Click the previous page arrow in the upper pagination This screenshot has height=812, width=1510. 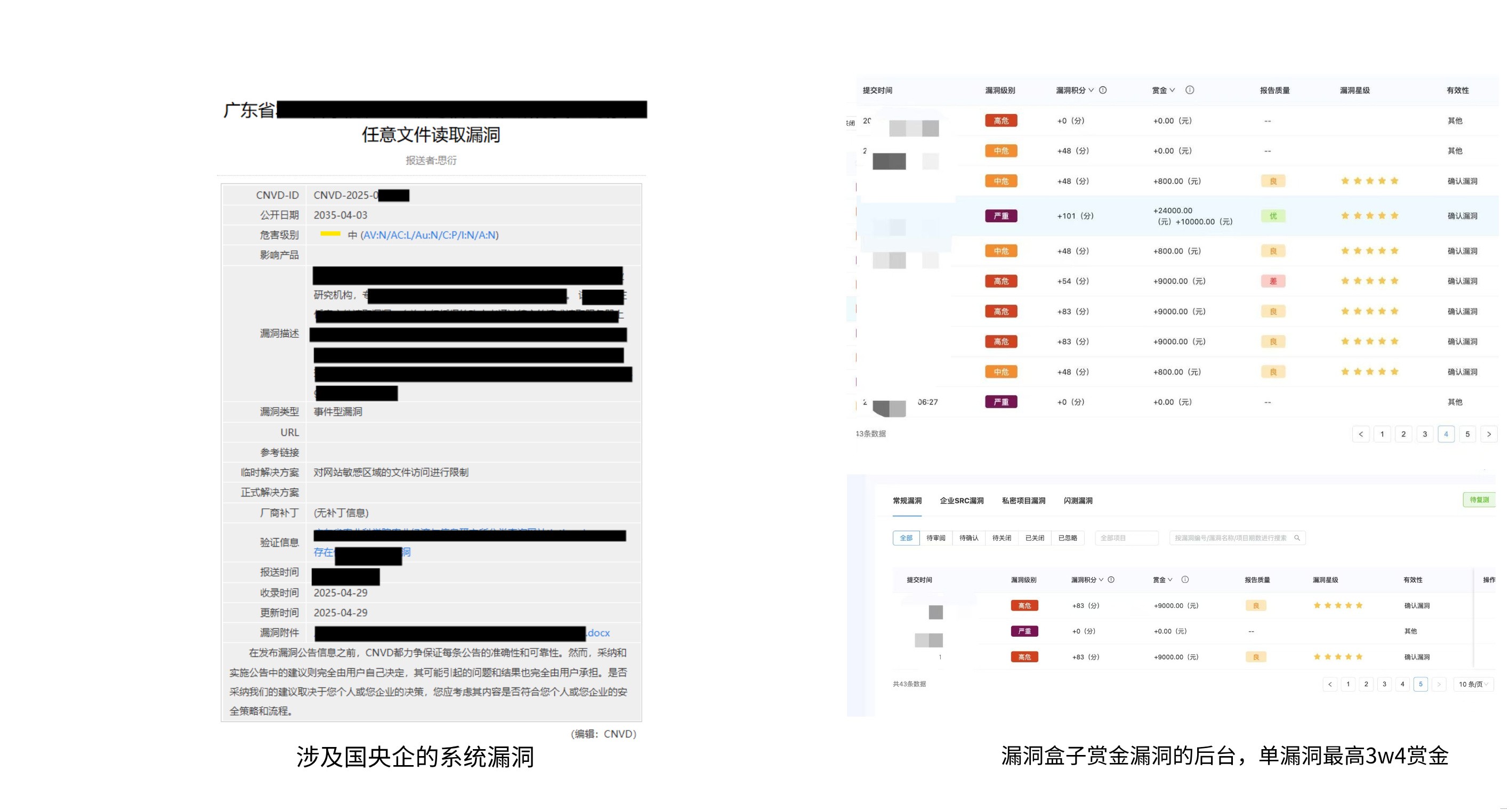(1361, 434)
